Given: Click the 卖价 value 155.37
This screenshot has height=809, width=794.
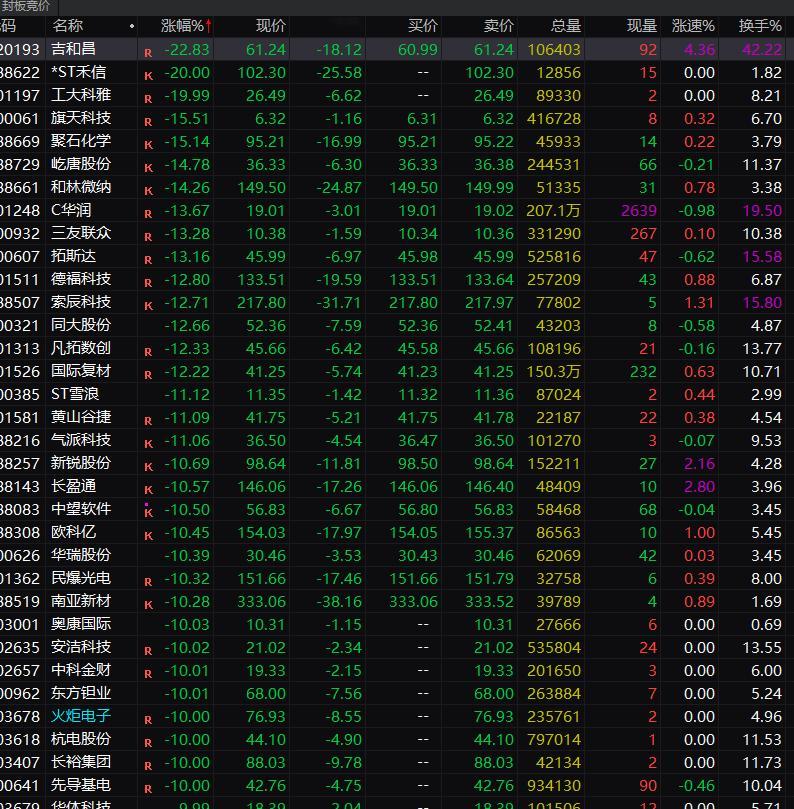Looking at the screenshot, I should click(x=490, y=532).
